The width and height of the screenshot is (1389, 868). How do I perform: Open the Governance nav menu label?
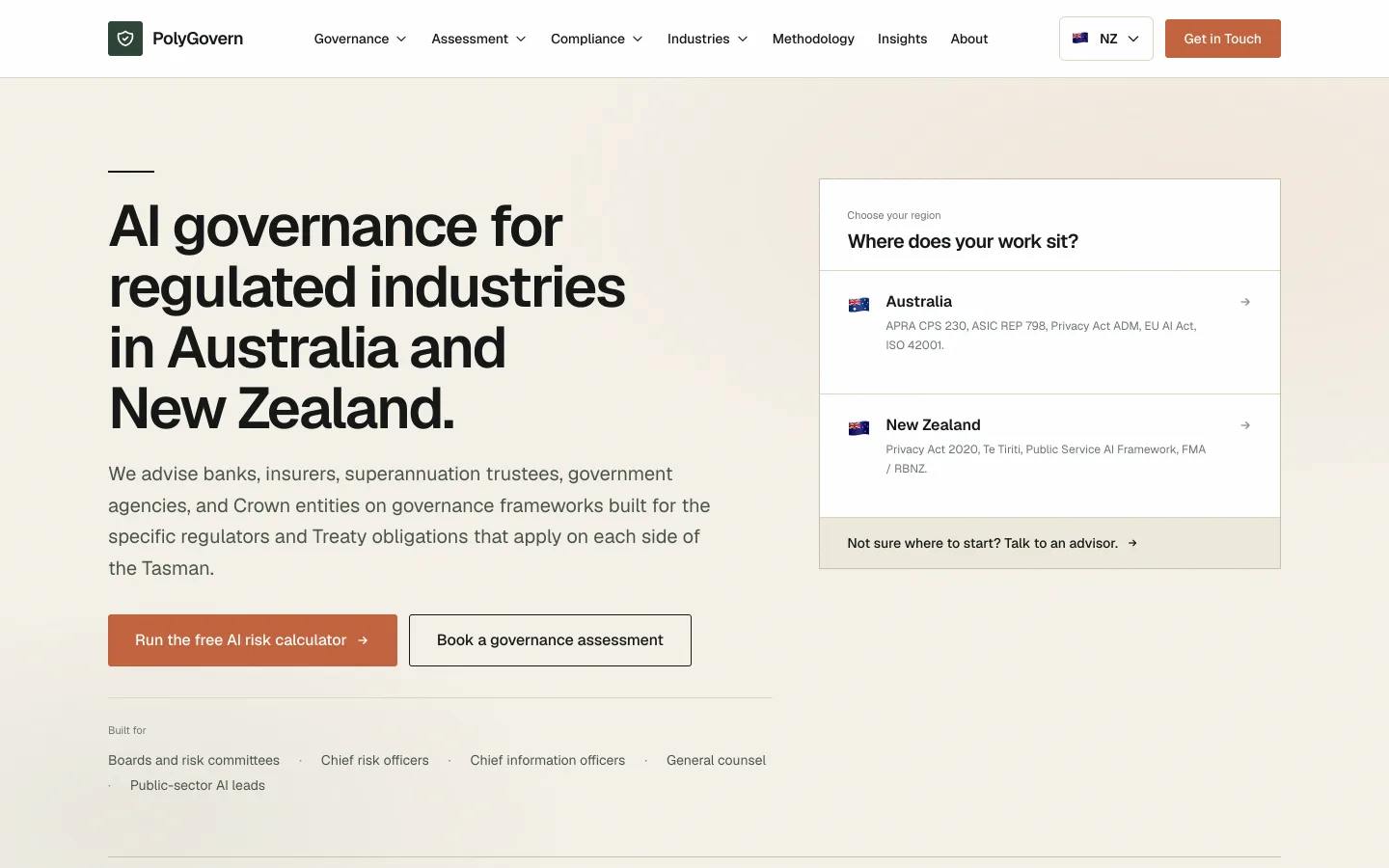coord(351,39)
